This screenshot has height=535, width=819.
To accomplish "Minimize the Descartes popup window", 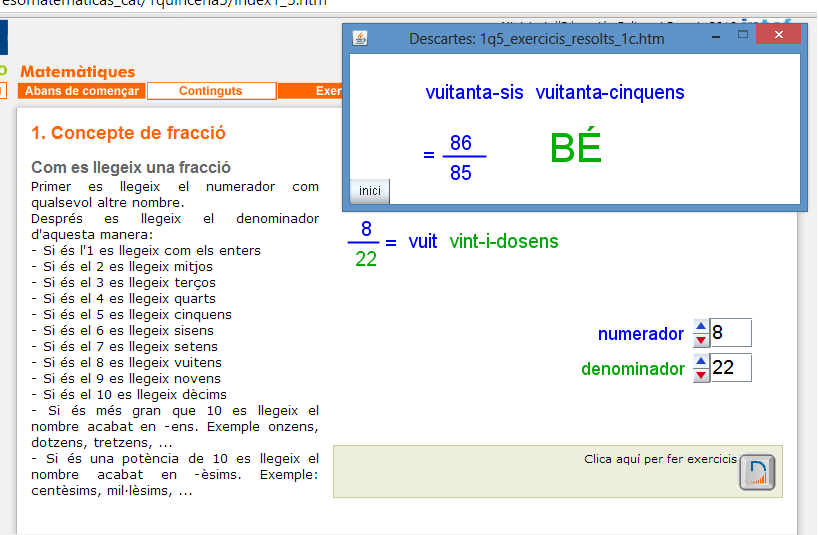I will click(x=715, y=35).
